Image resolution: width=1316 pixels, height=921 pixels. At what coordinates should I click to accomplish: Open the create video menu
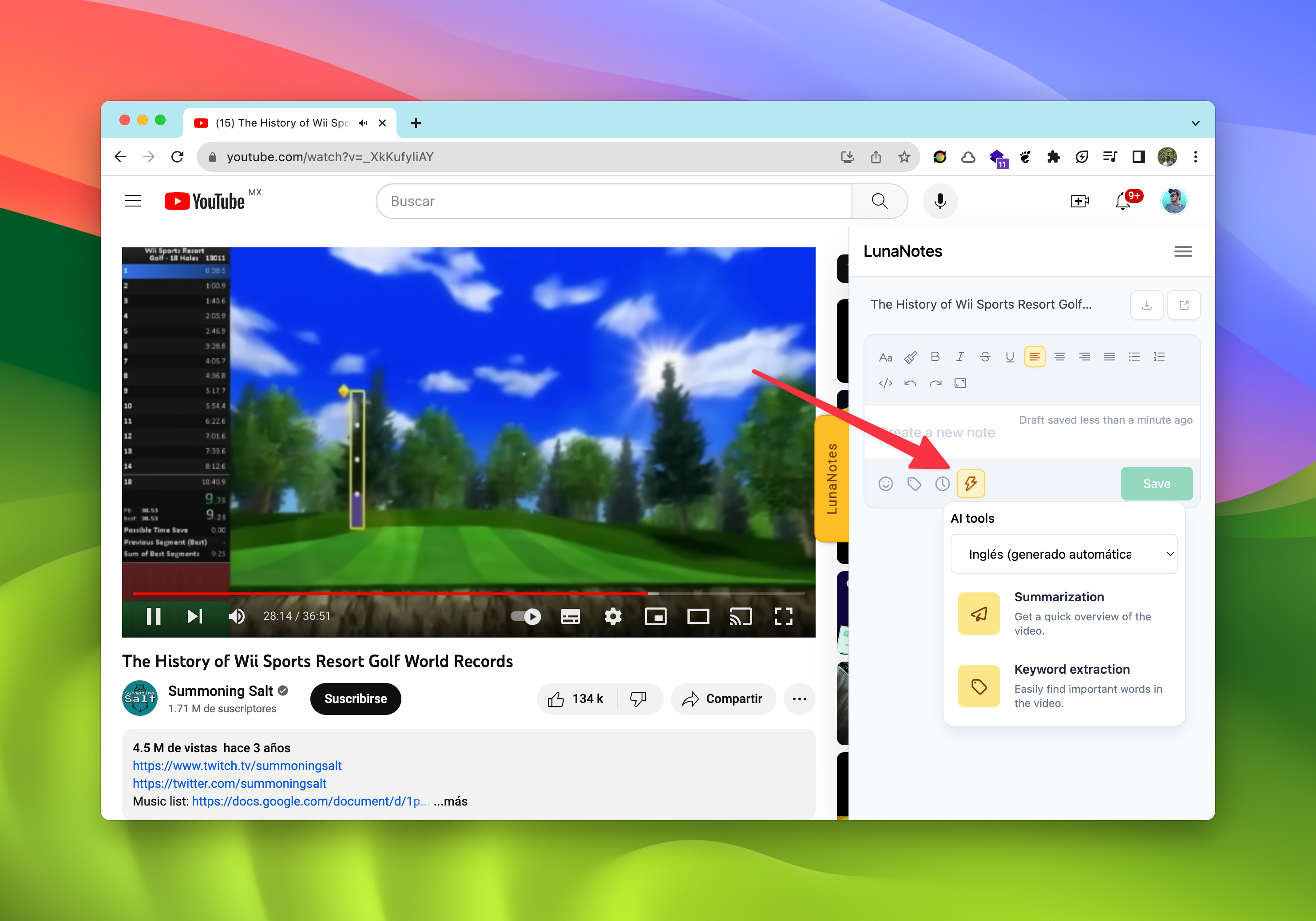pos(1080,201)
